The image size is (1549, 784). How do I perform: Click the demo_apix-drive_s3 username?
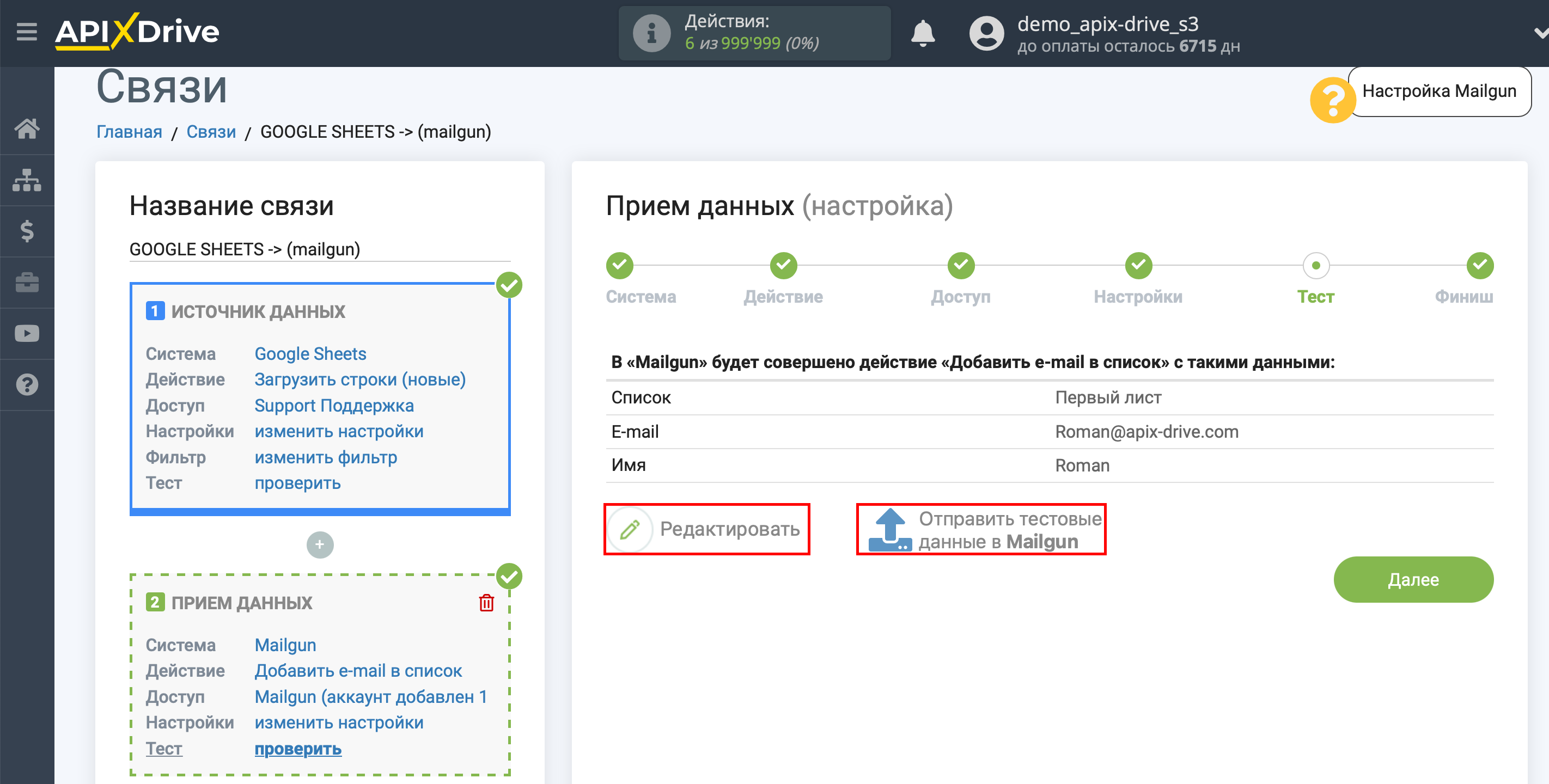1108,24
